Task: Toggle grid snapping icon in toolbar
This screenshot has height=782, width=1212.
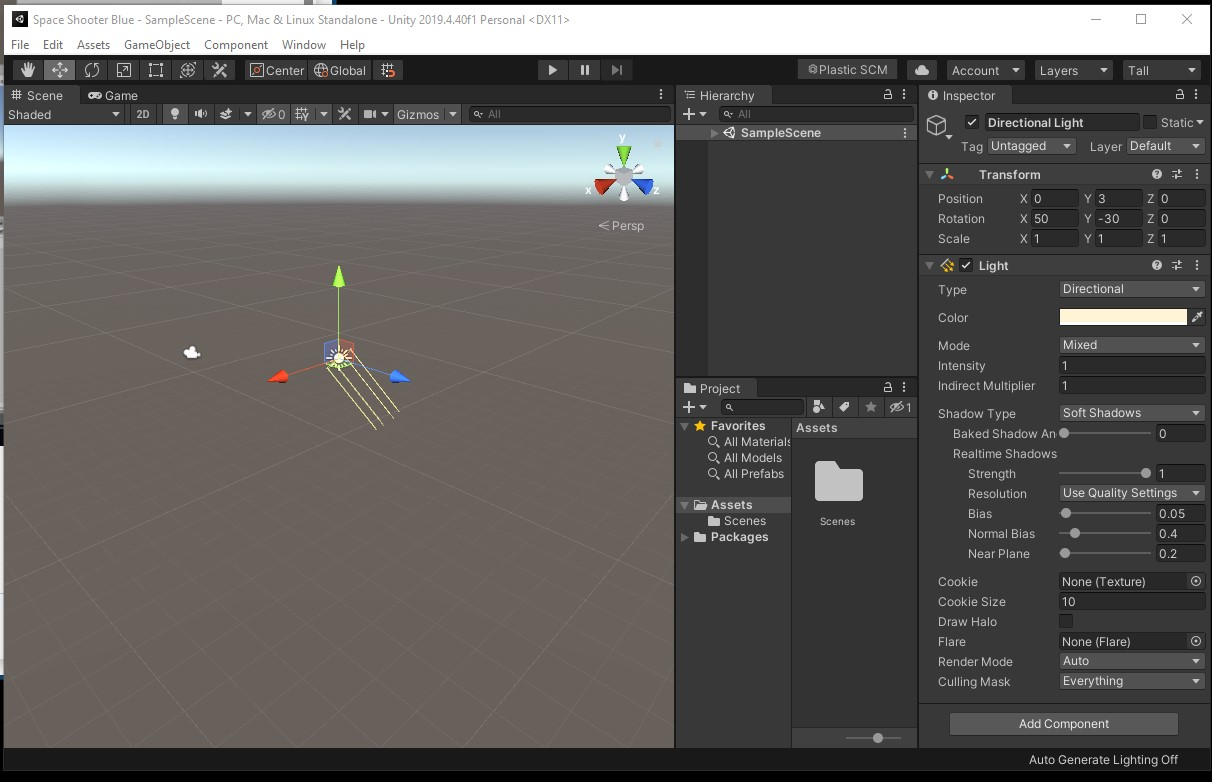Action: point(389,70)
